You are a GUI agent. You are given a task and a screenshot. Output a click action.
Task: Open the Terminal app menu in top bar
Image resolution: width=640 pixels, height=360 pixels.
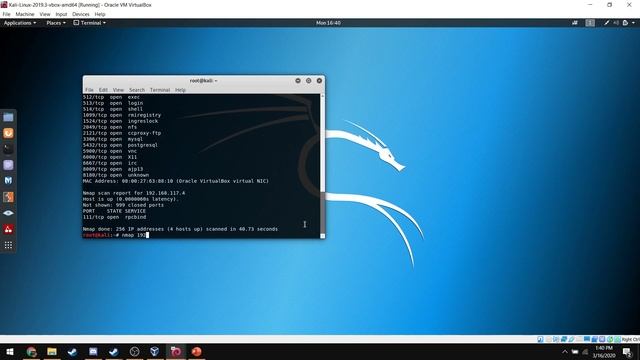click(x=90, y=23)
